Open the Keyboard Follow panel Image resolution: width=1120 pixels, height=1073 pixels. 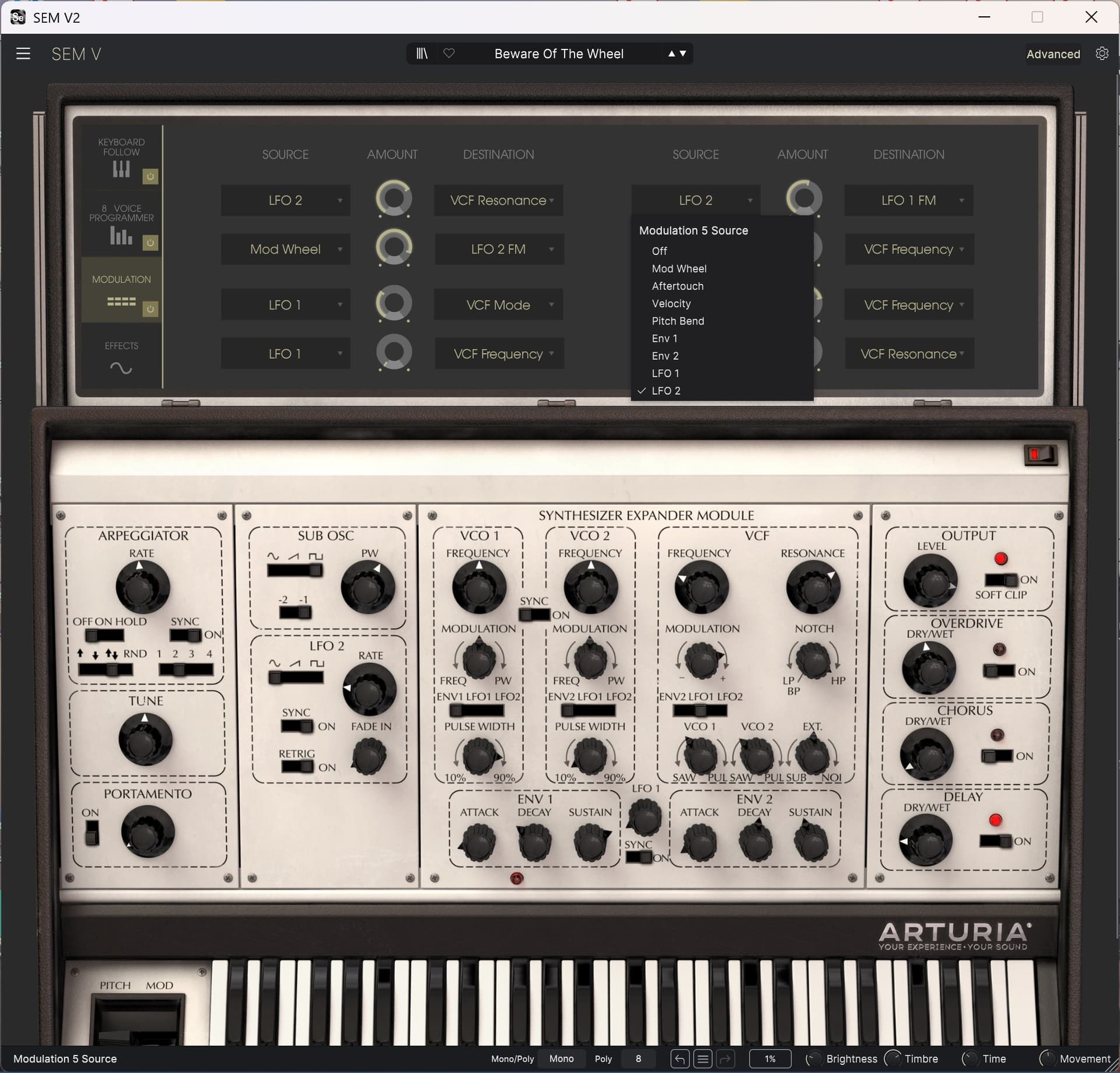121,157
